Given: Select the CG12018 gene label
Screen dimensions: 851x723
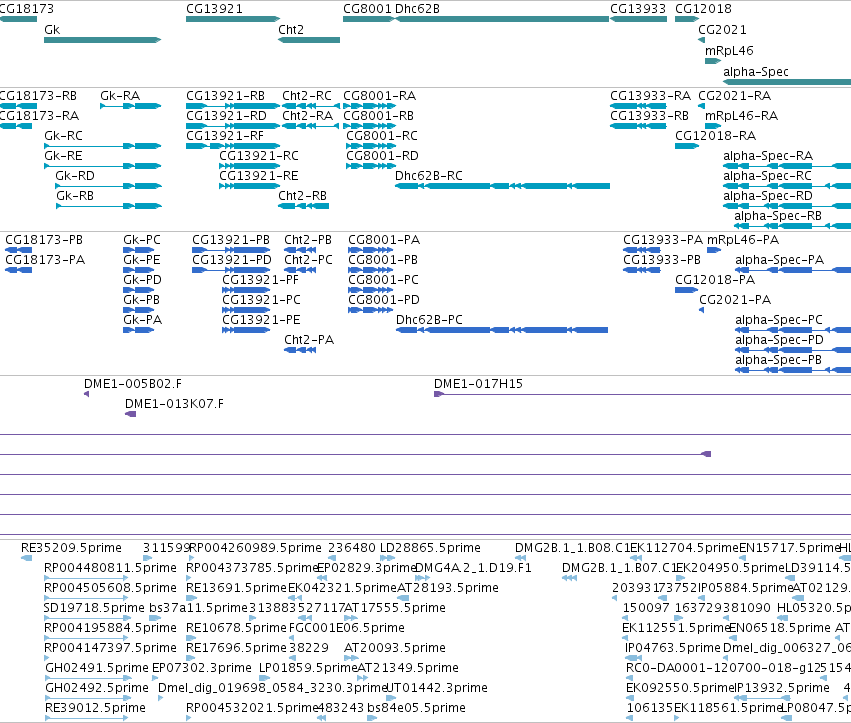Looking at the screenshot, I should coord(703,9).
